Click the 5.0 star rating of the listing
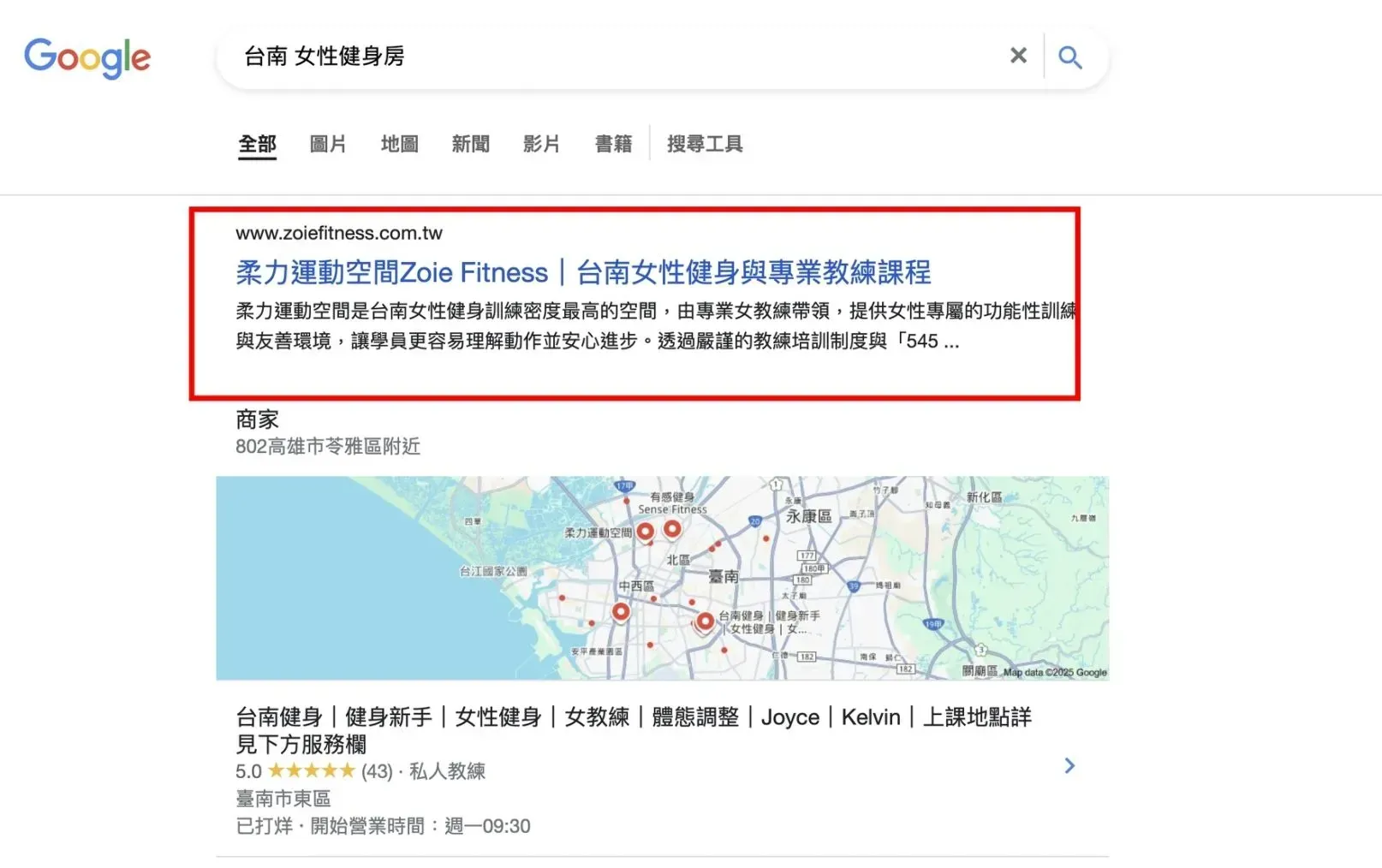Viewport: 1382px width, 868px height. 295,771
